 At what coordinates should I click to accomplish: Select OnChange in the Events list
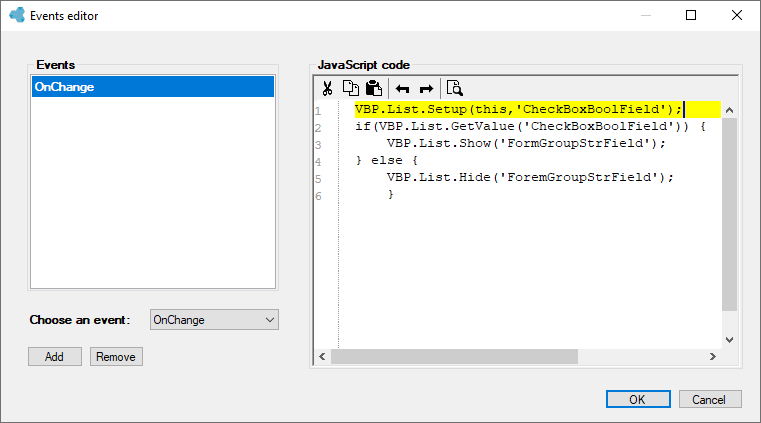pyautogui.click(x=153, y=87)
